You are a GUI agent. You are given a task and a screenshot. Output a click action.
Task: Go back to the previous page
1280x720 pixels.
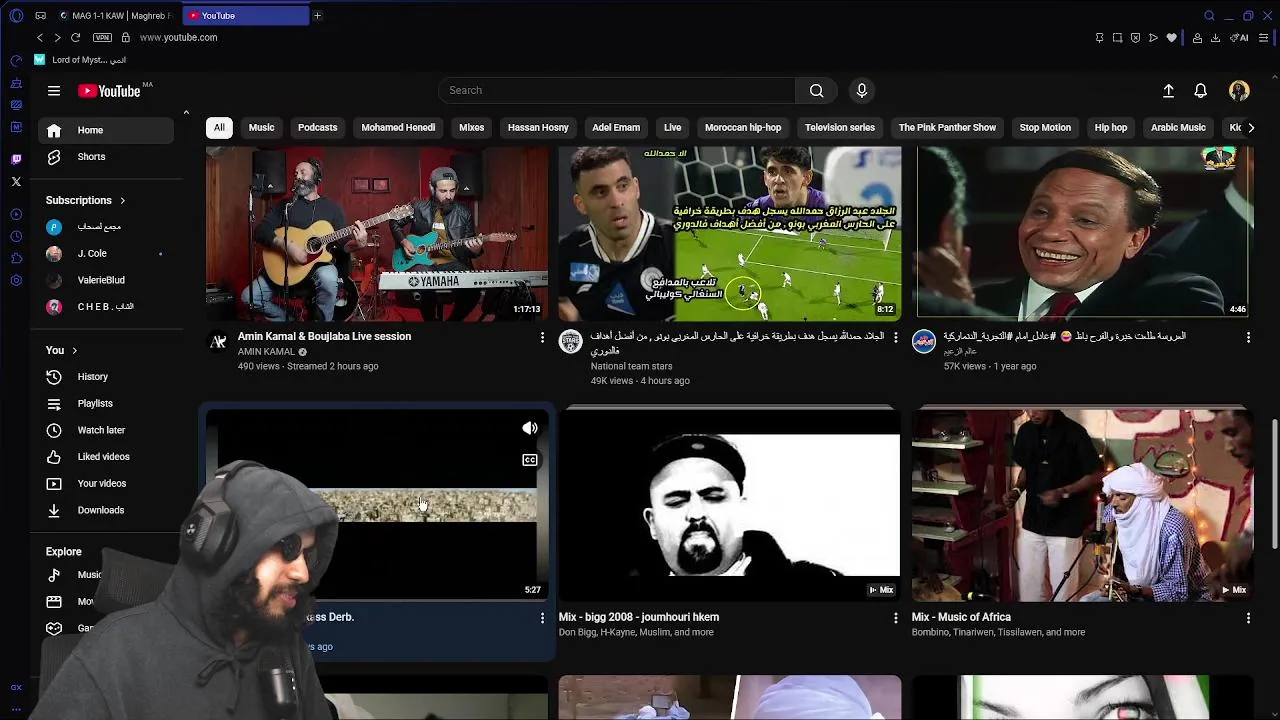tap(40, 37)
